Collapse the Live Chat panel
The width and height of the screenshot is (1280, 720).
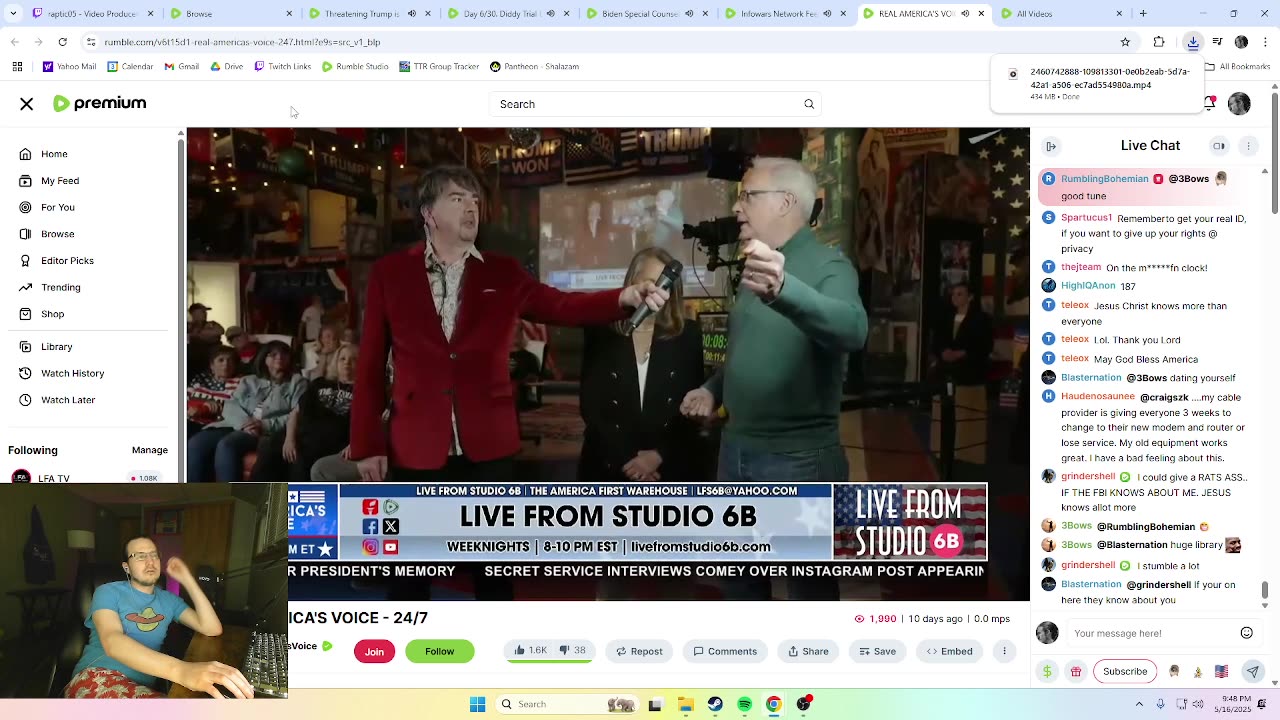click(1051, 146)
